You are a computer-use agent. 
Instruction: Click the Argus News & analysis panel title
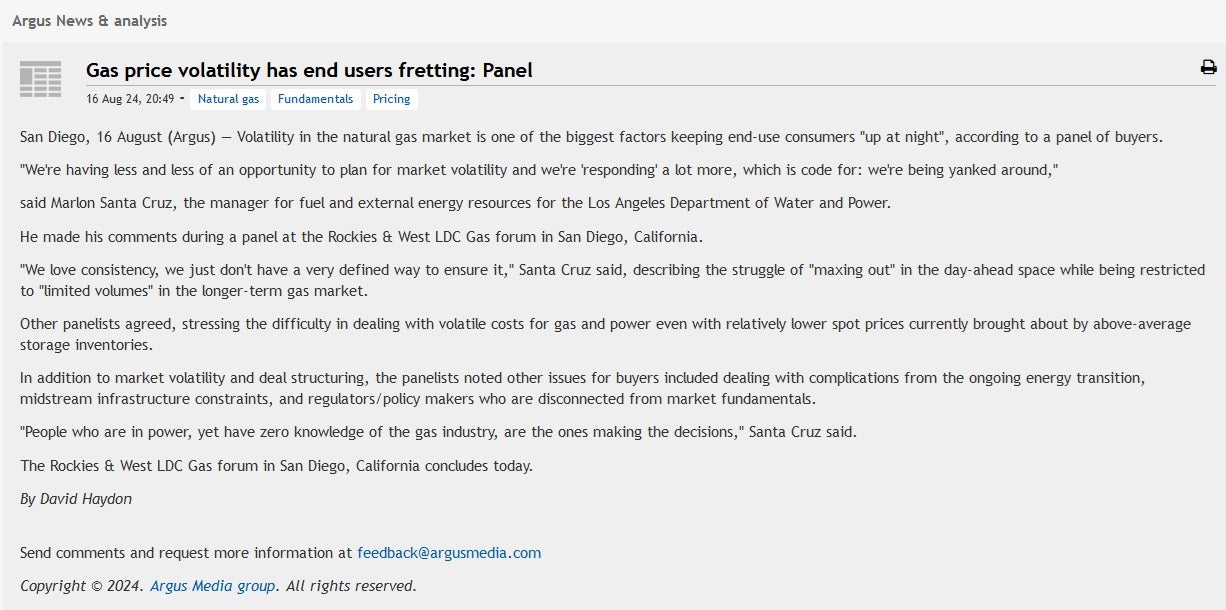(90, 20)
